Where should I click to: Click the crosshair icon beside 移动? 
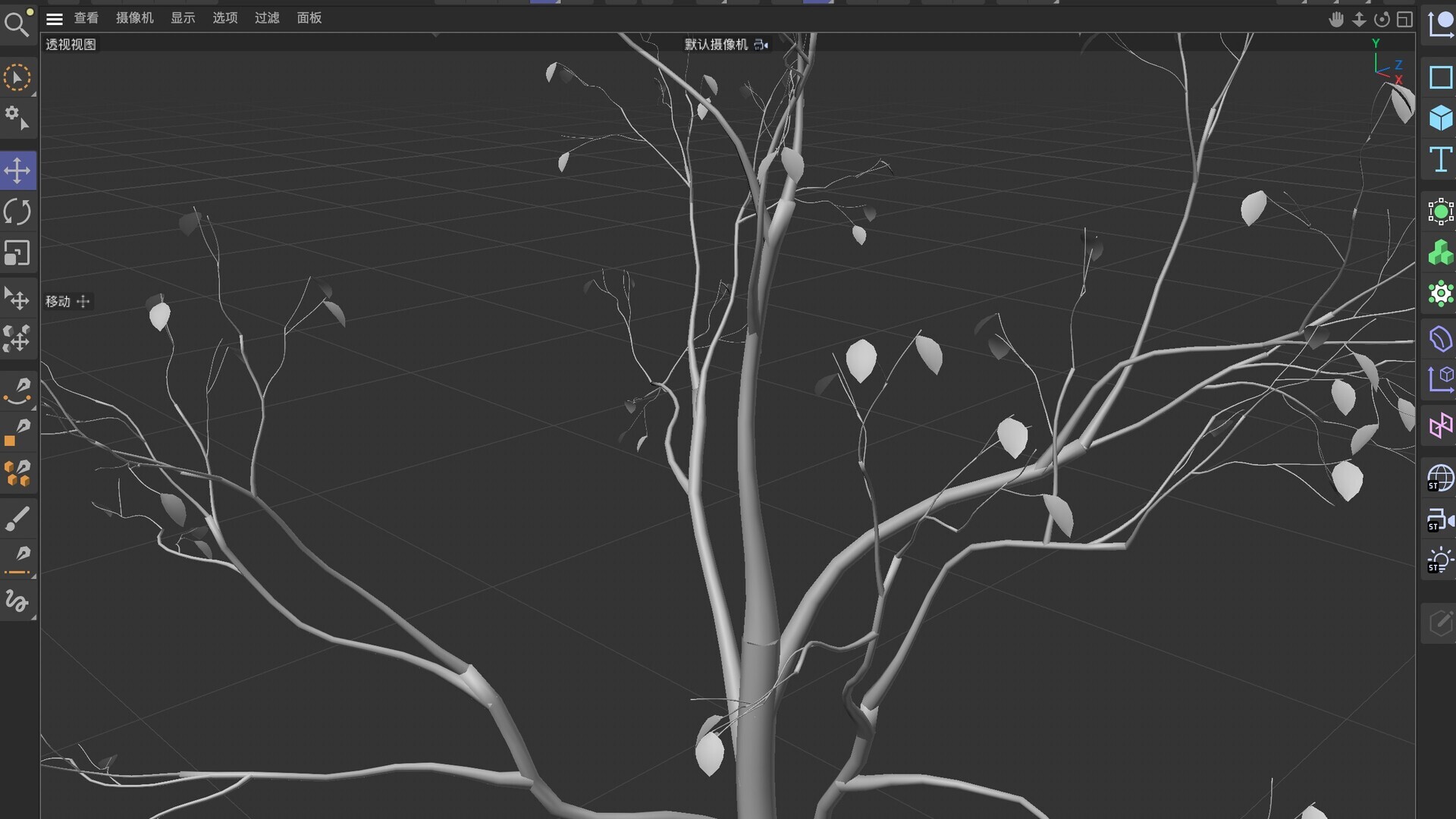[x=83, y=301]
